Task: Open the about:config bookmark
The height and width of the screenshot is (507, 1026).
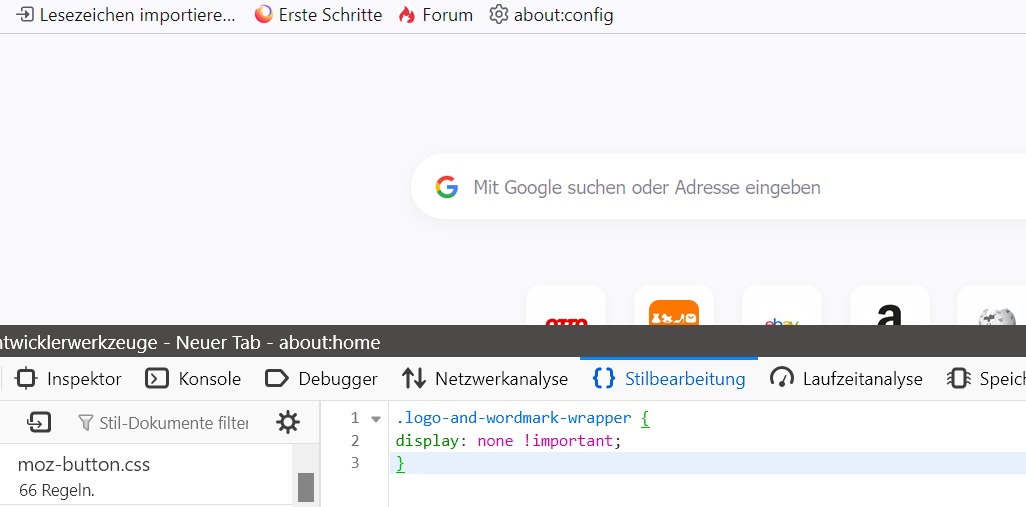Action: pos(552,15)
